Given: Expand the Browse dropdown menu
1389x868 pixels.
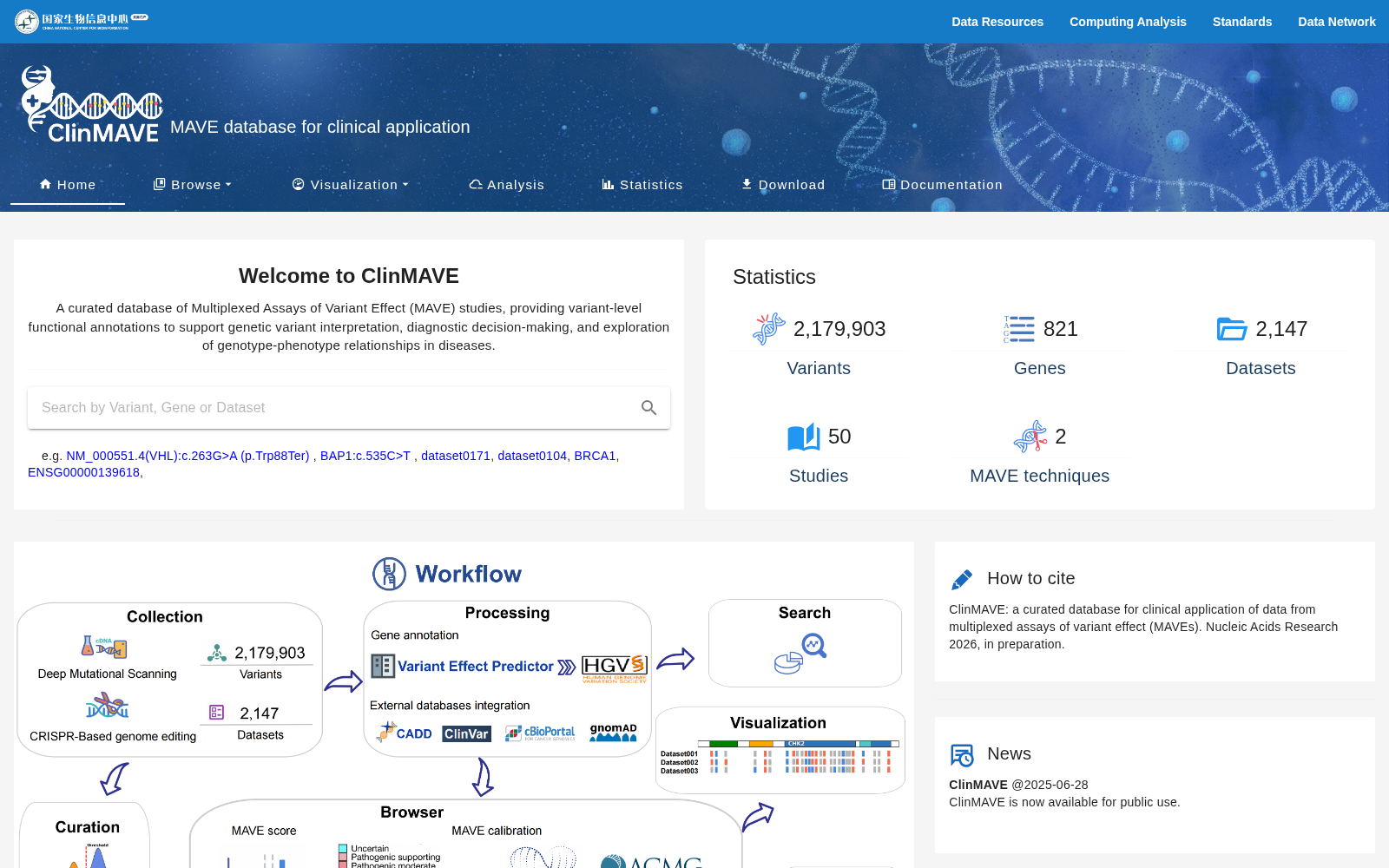Looking at the screenshot, I should (193, 185).
